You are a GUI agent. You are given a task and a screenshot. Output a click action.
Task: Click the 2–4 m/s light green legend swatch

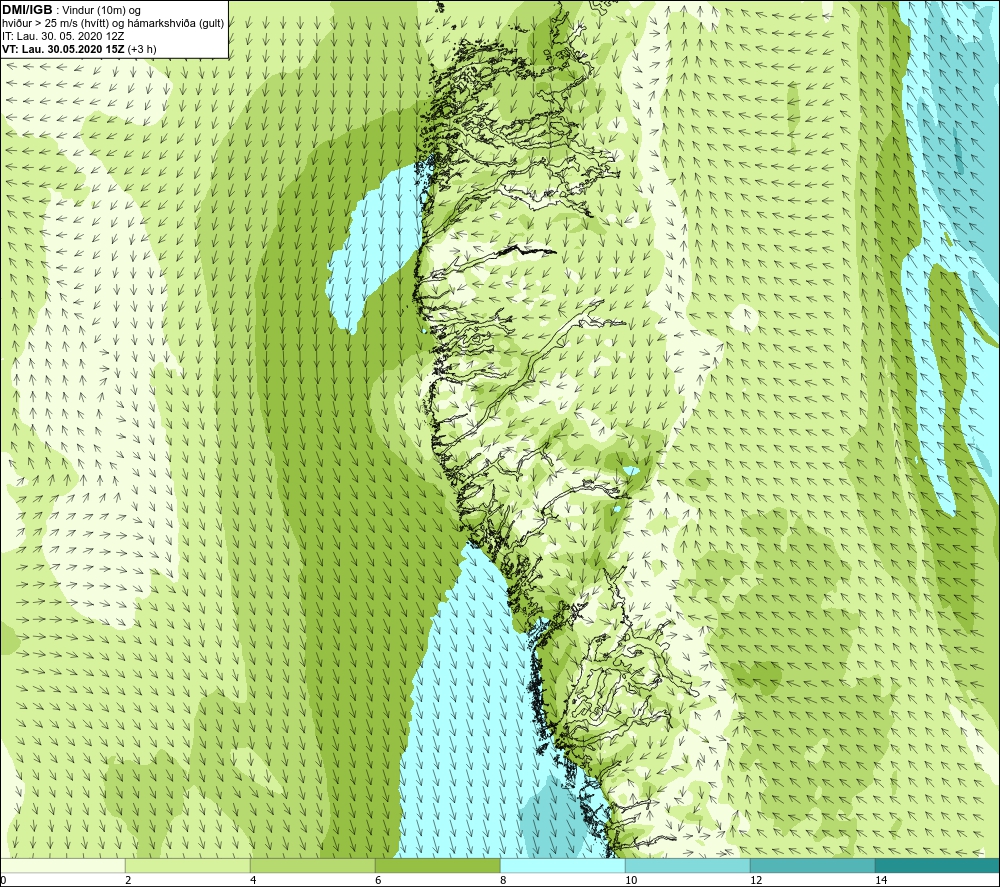[x=188, y=865]
